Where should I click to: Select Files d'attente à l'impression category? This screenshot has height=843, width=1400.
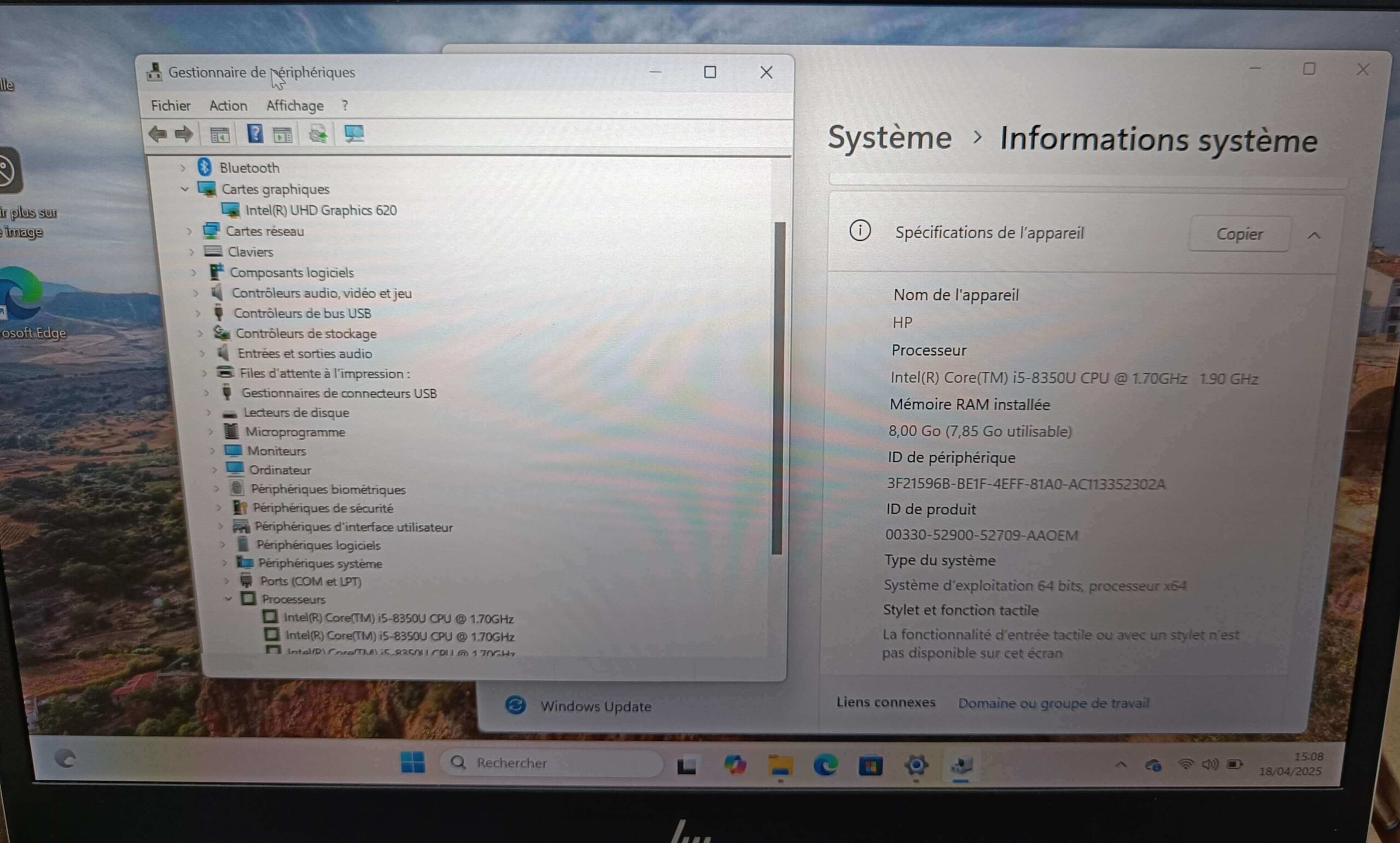point(324,373)
